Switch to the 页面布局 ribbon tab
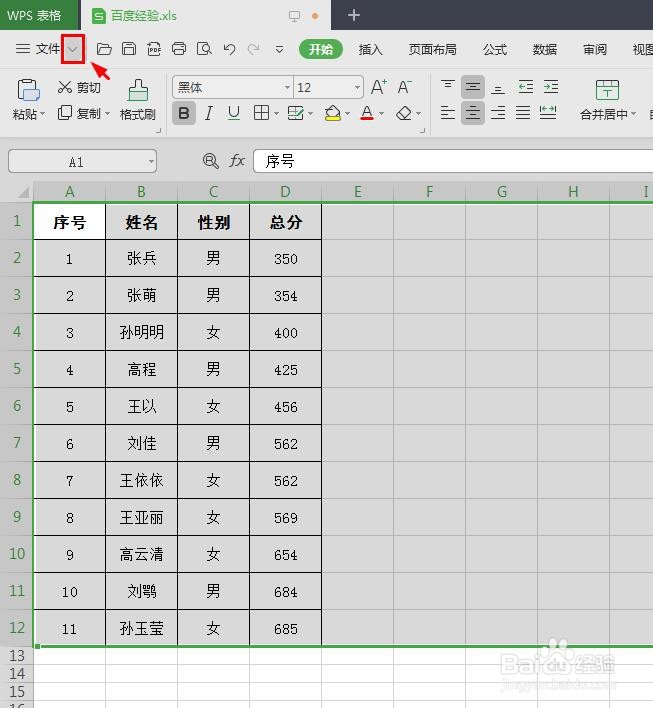The height and width of the screenshot is (708, 653). 432,49
